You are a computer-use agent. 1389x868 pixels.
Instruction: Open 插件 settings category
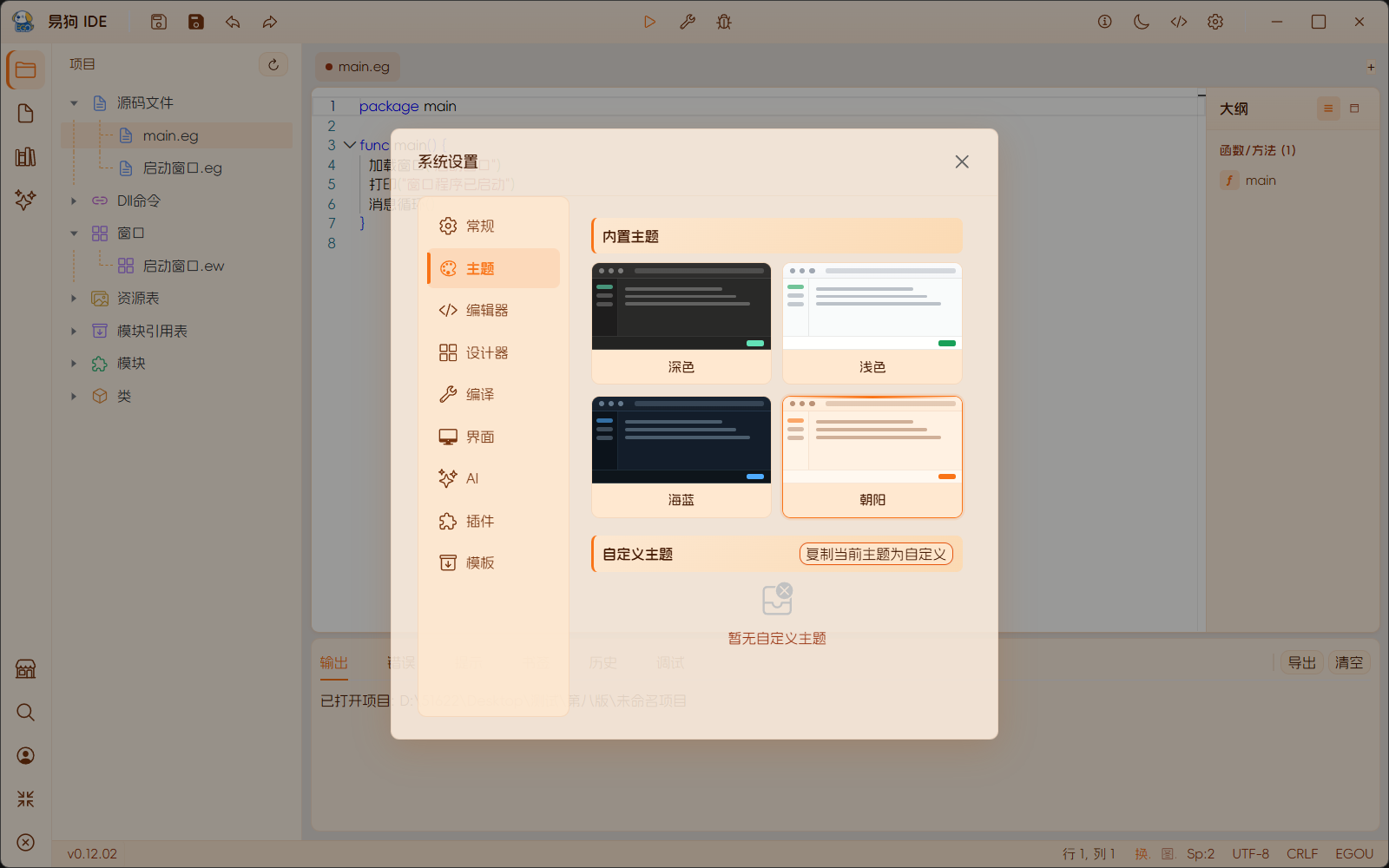493,521
